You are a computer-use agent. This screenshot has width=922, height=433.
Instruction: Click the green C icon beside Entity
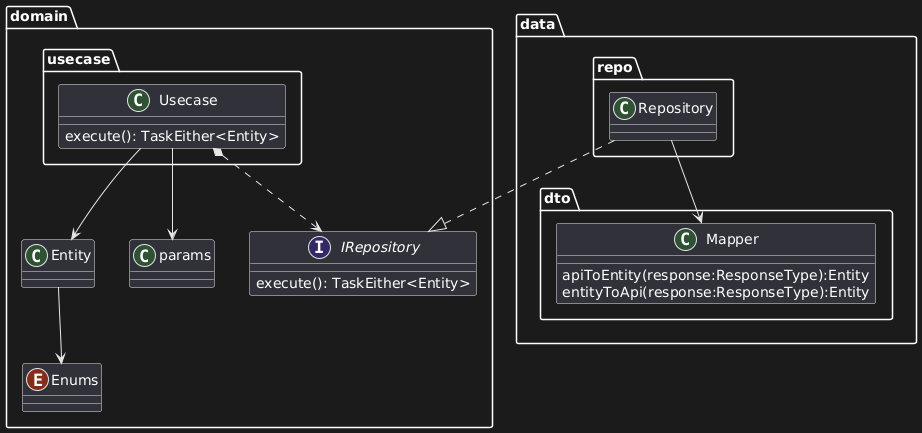(x=37, y=256)
